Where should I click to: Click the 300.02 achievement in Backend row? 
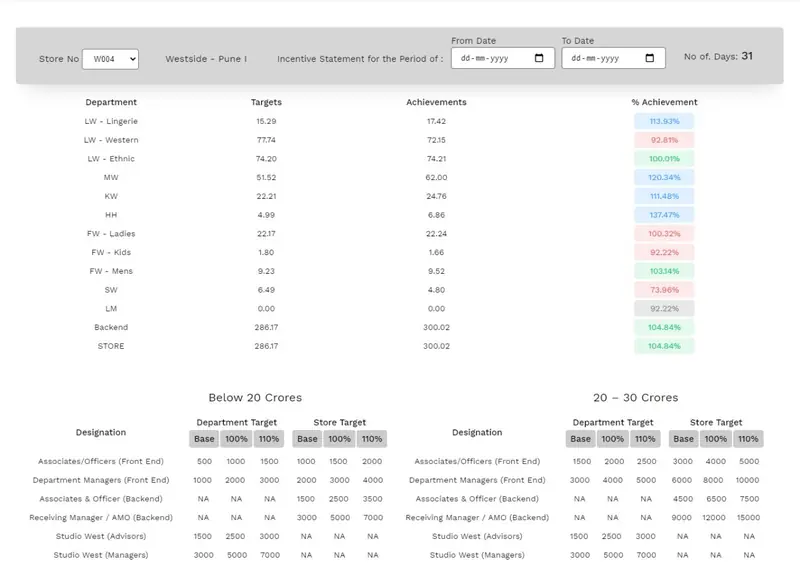(436, 327)
